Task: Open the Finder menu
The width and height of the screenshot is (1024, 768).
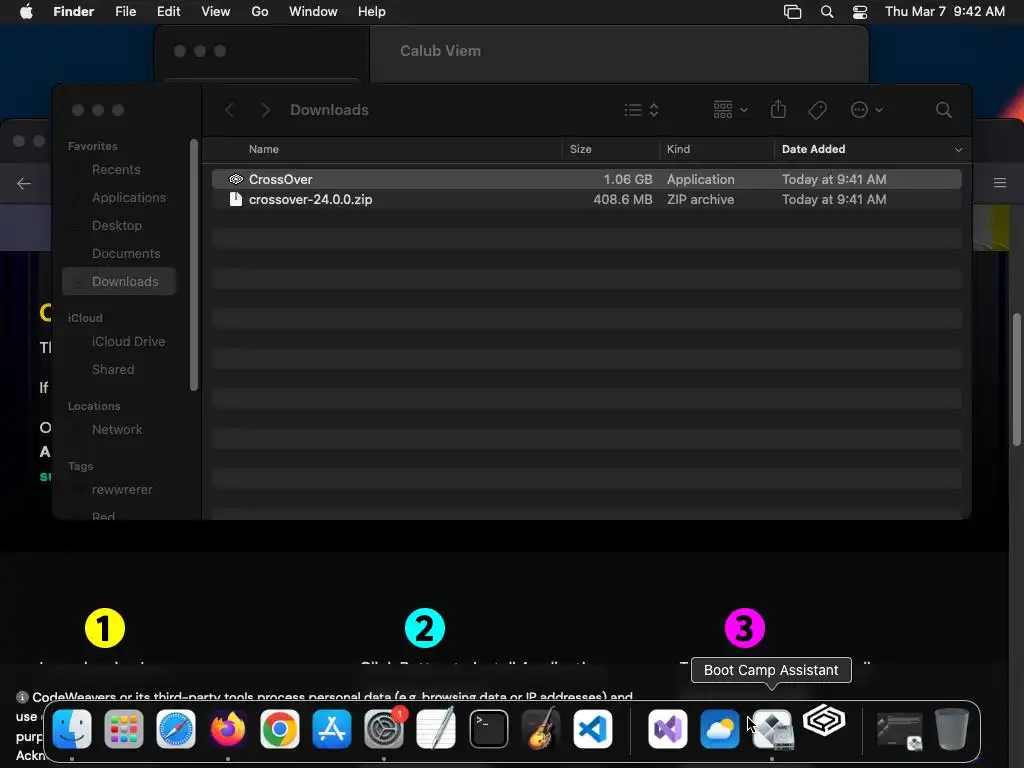Action: click(x=73, y=12)
